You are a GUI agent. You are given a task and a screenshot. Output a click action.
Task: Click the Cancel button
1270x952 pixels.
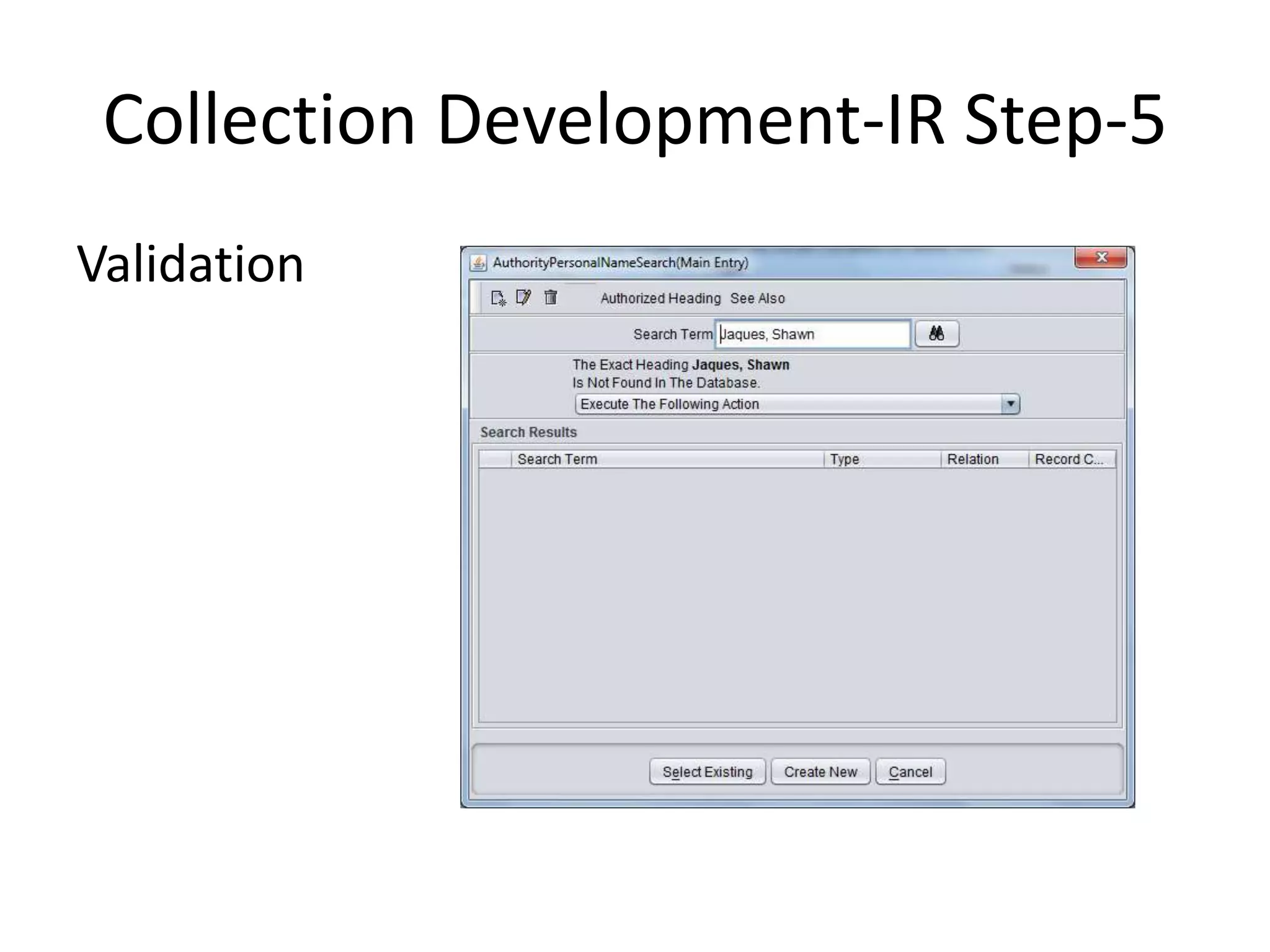910,772
